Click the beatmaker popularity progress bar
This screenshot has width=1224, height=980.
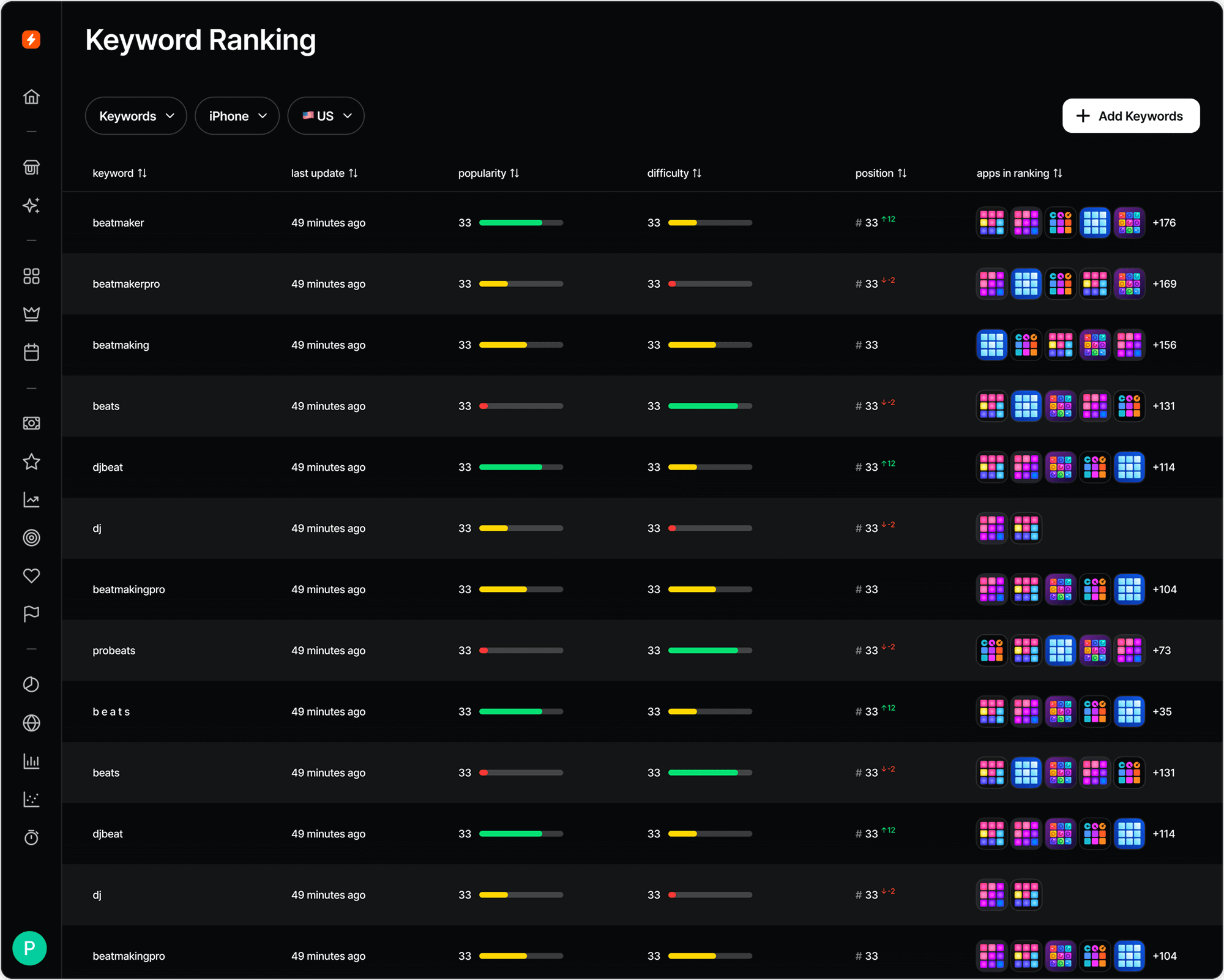tap(521, 223)
